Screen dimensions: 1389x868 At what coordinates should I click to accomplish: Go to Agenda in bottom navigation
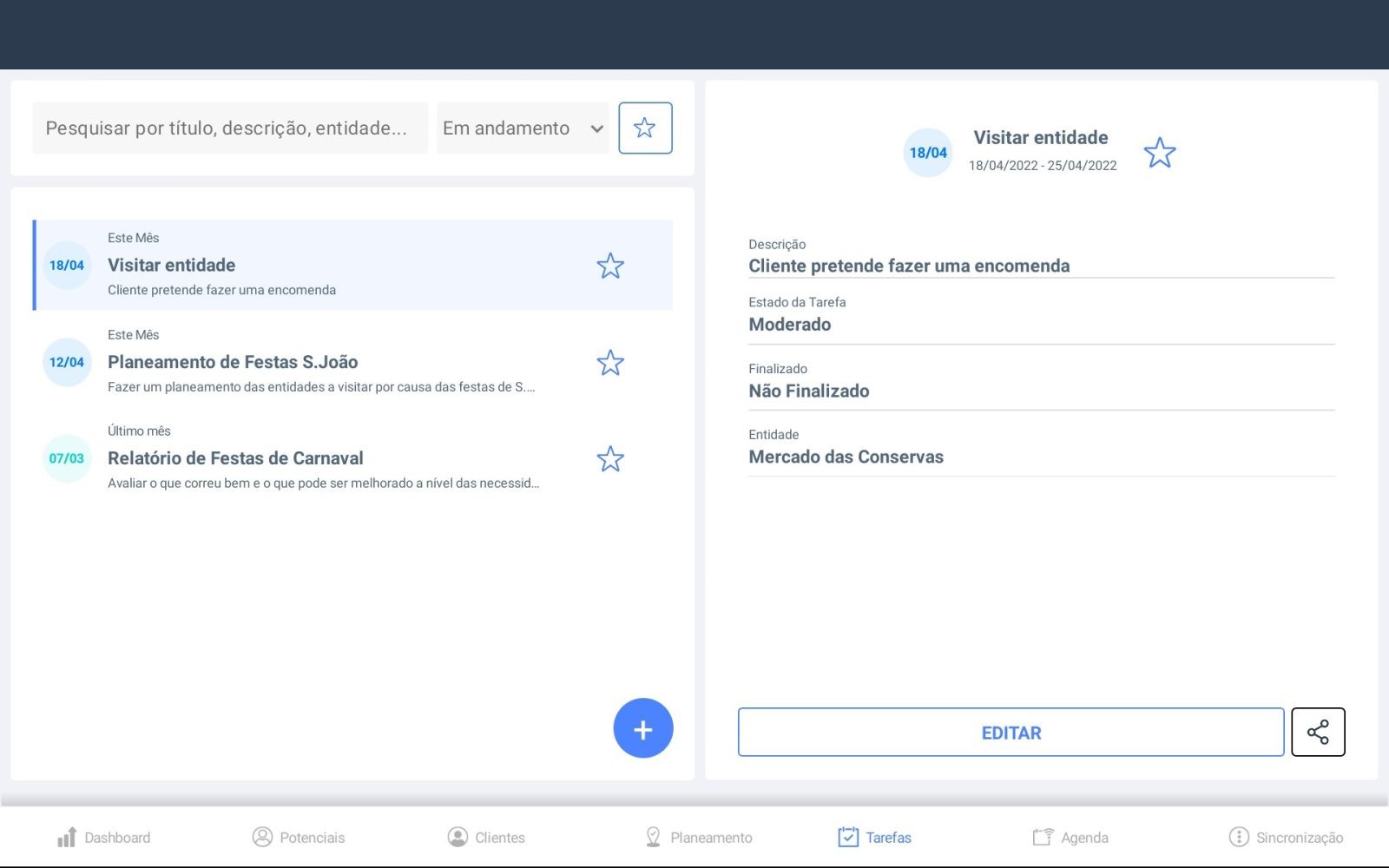pyautogui.click(x=1070, y=837)
